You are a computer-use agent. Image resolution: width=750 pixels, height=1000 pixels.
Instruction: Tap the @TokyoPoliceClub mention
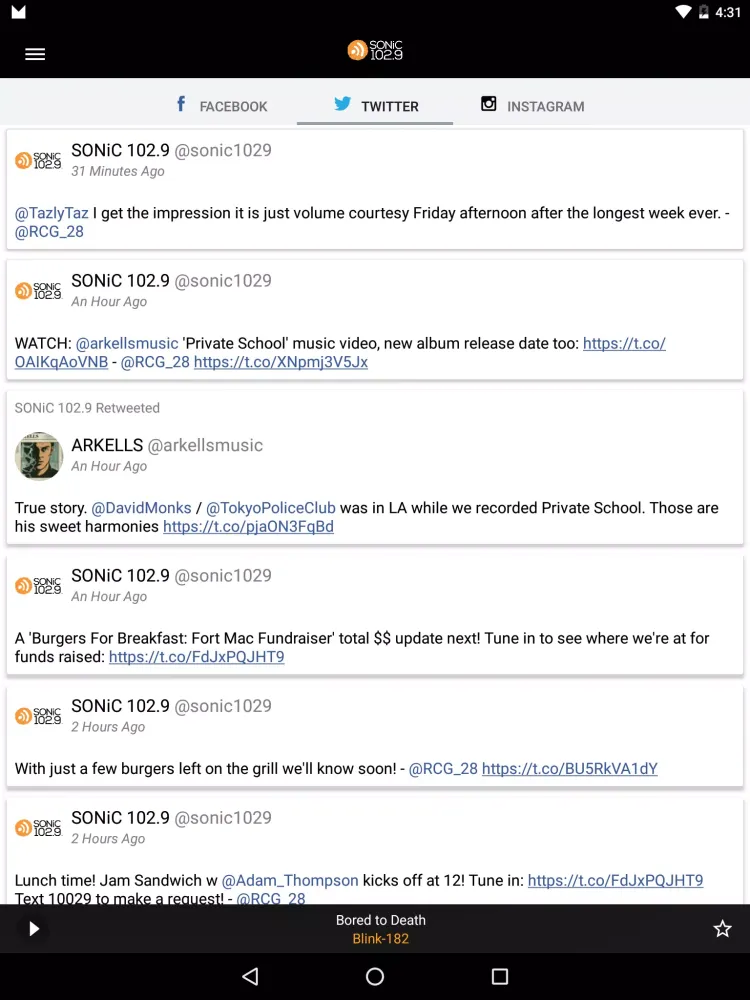click(271, 508)
